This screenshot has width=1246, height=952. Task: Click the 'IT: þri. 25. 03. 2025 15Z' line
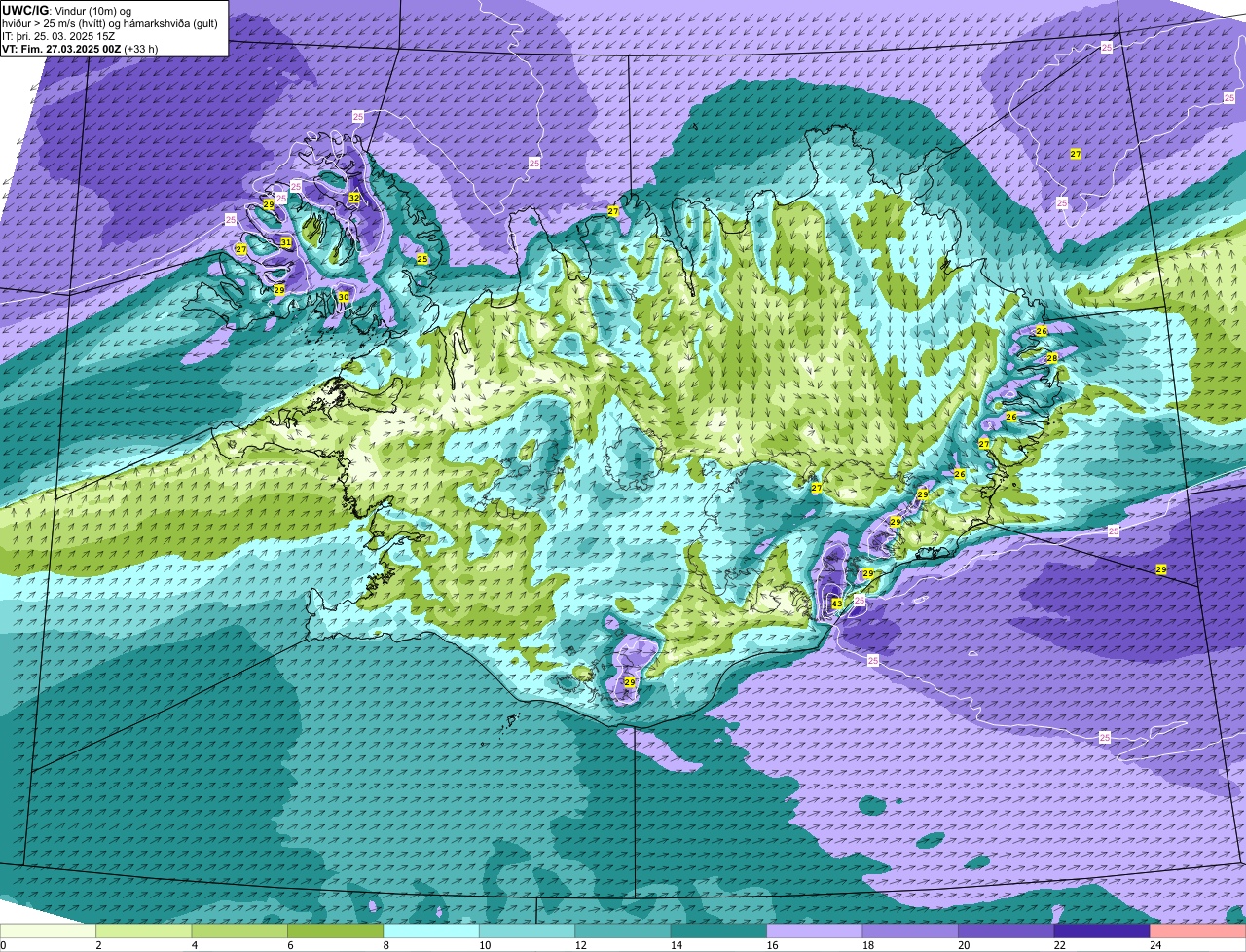tap(58, 35)
